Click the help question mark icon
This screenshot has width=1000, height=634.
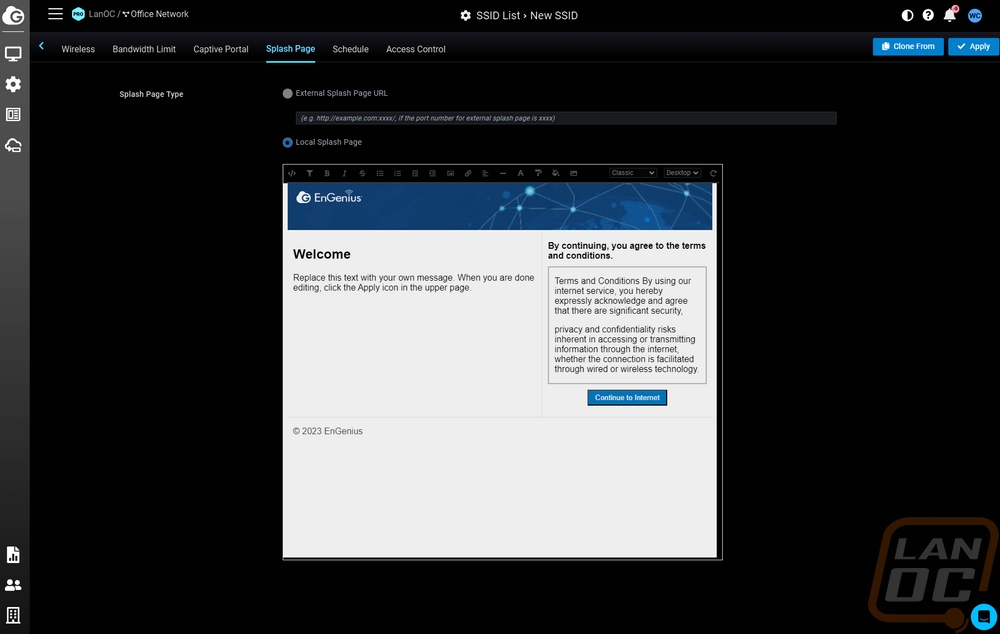pyautogui.click(x=928, y=15)
